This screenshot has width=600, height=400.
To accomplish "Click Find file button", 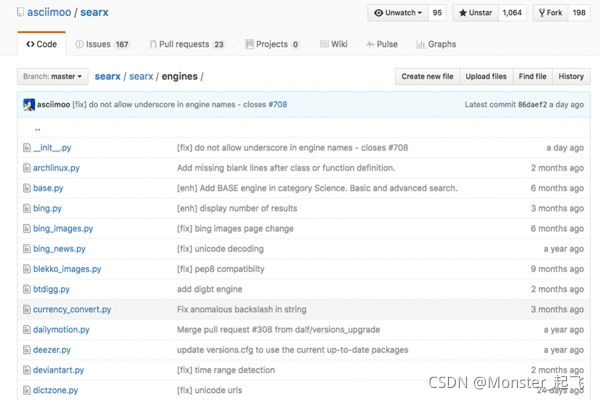I will [x=532, y=77].
